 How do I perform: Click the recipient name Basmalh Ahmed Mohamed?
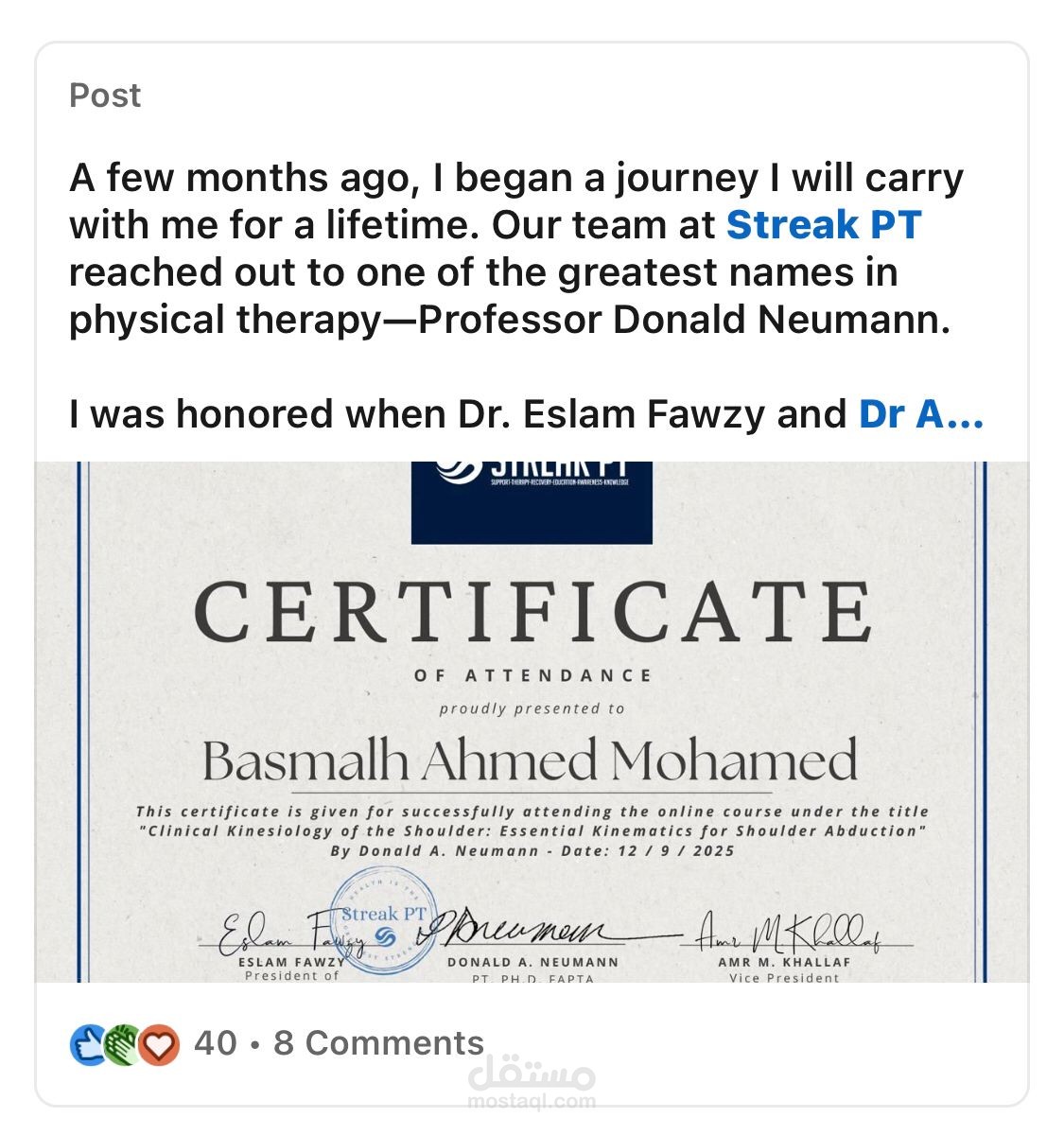point(531,761)
